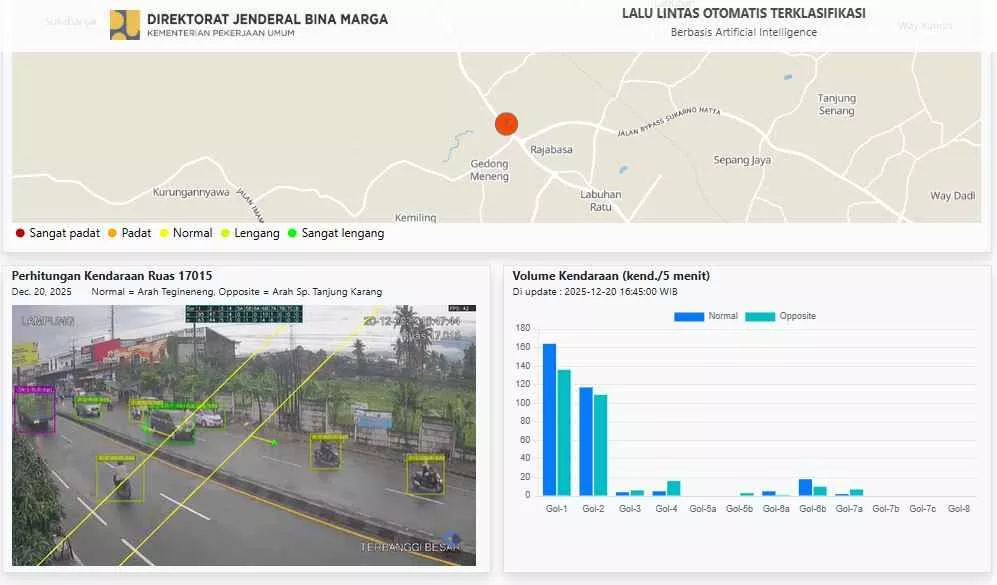Viewport: 997px width, 585px height.
Task: Click the 'Sangat lengang' green legend dot
Action: coord(292,233)
